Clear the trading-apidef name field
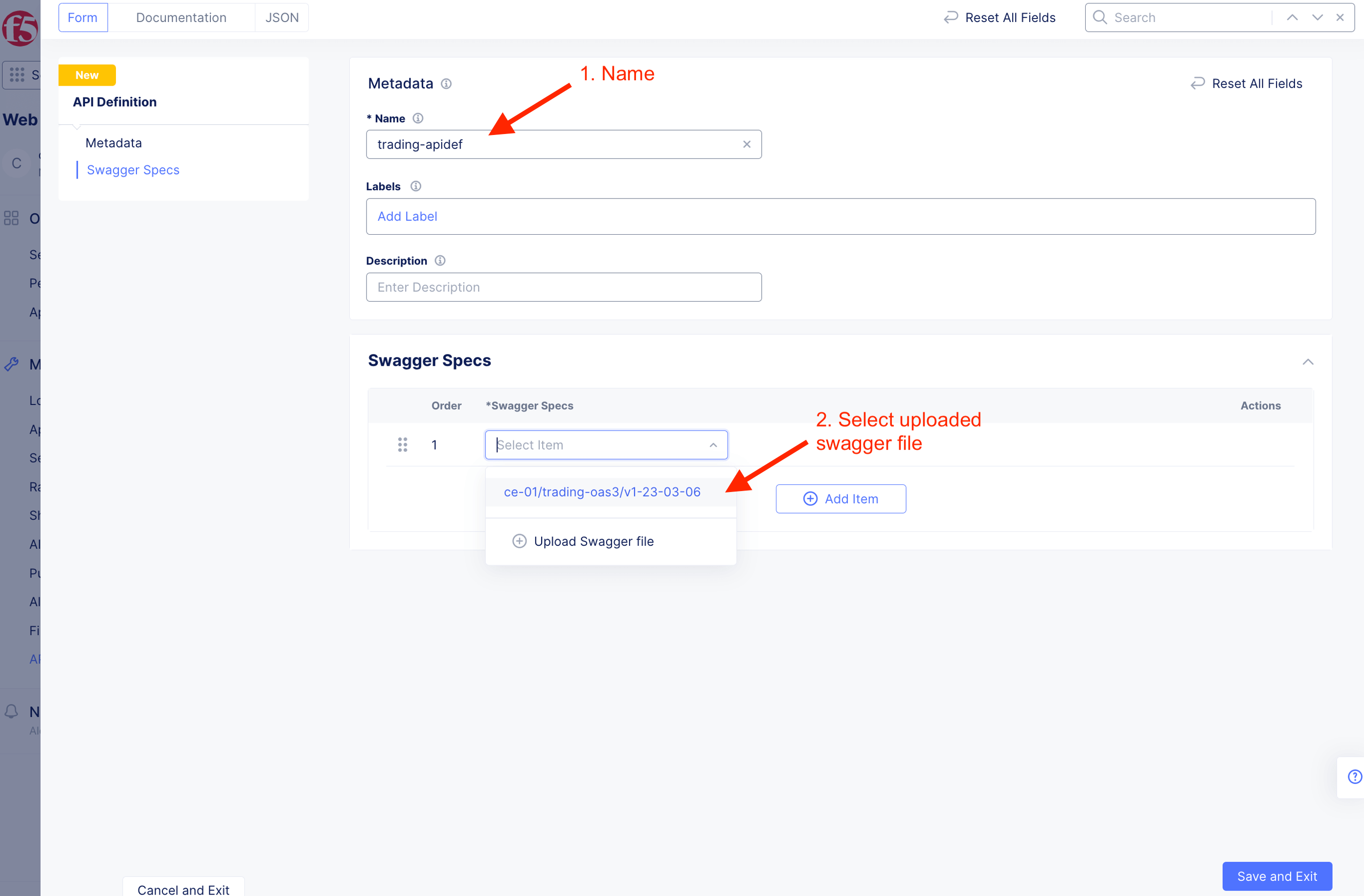Screen dimensions: 1364x896 pyautogui.click(x=746, y=144)
